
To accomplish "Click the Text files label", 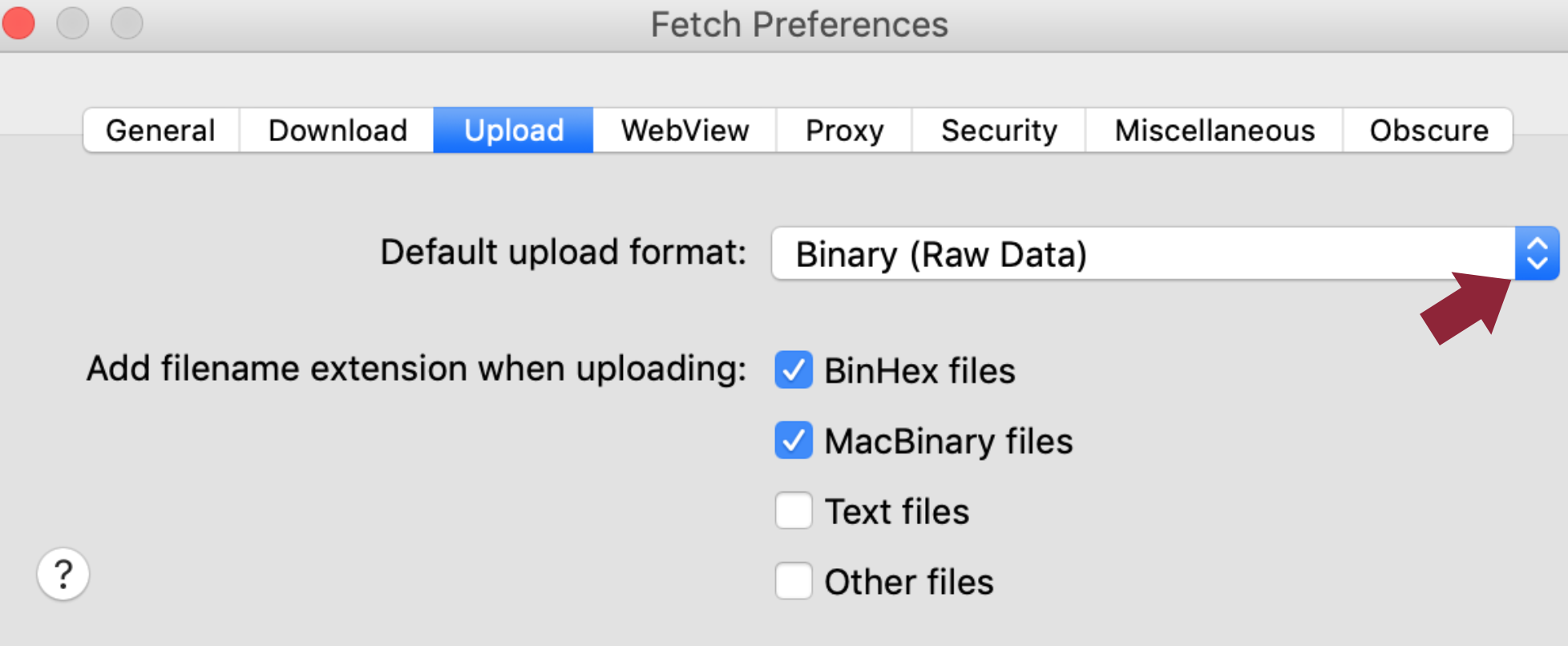I will [x=897, y=512].
